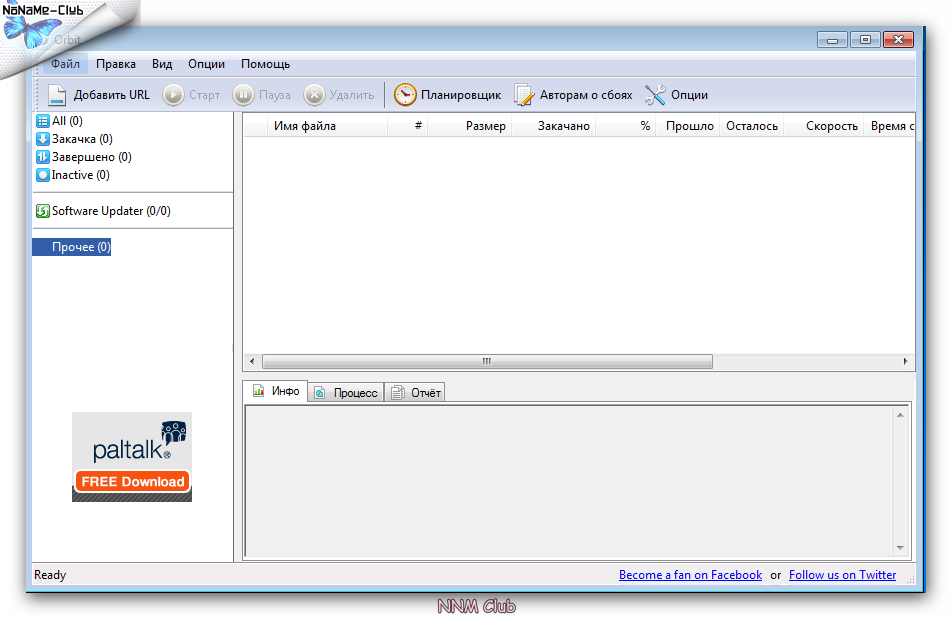Open the Файл menu
952x619 pixels.
coord(65,64)
